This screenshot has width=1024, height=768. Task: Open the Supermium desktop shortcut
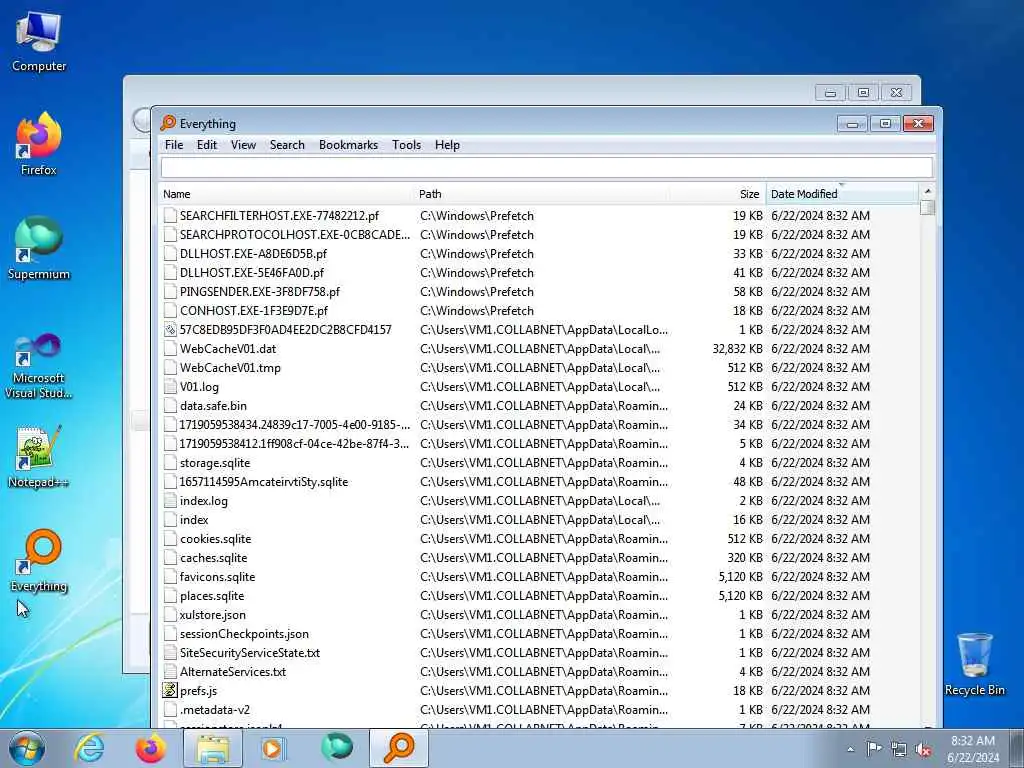(x=39, y=248)
